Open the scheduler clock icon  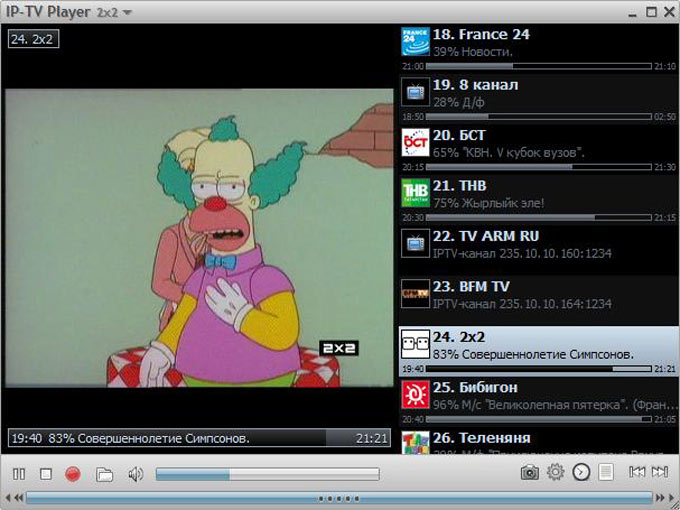(581, 472)
